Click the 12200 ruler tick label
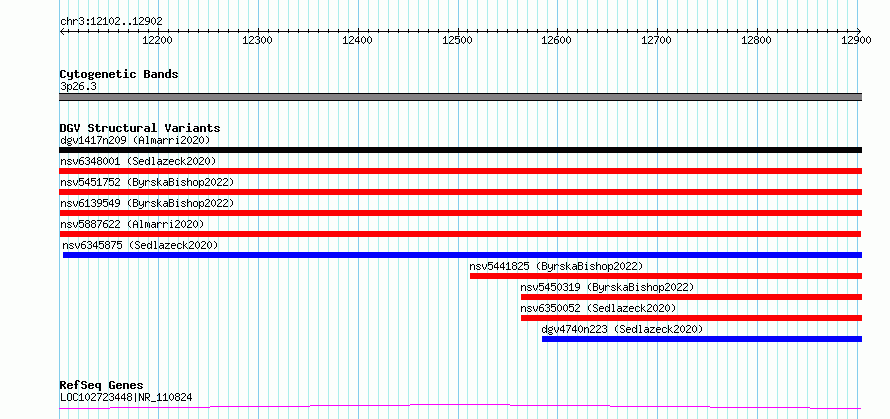 (x=157, y=40)
